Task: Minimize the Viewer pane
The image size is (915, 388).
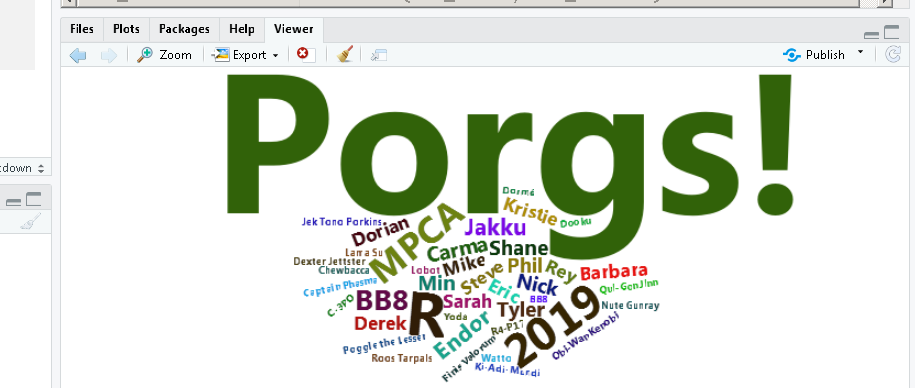Action: (871, 34)
